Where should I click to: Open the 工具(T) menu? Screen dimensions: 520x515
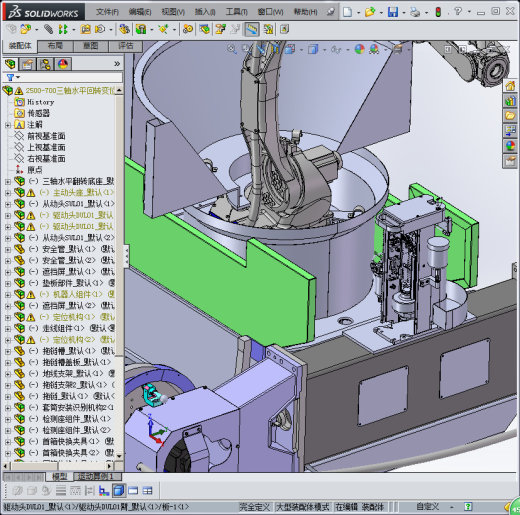(x=236, y=12)
